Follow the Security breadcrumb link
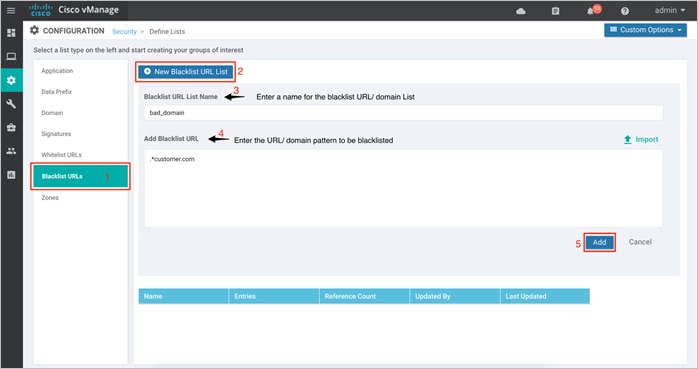 124,32
